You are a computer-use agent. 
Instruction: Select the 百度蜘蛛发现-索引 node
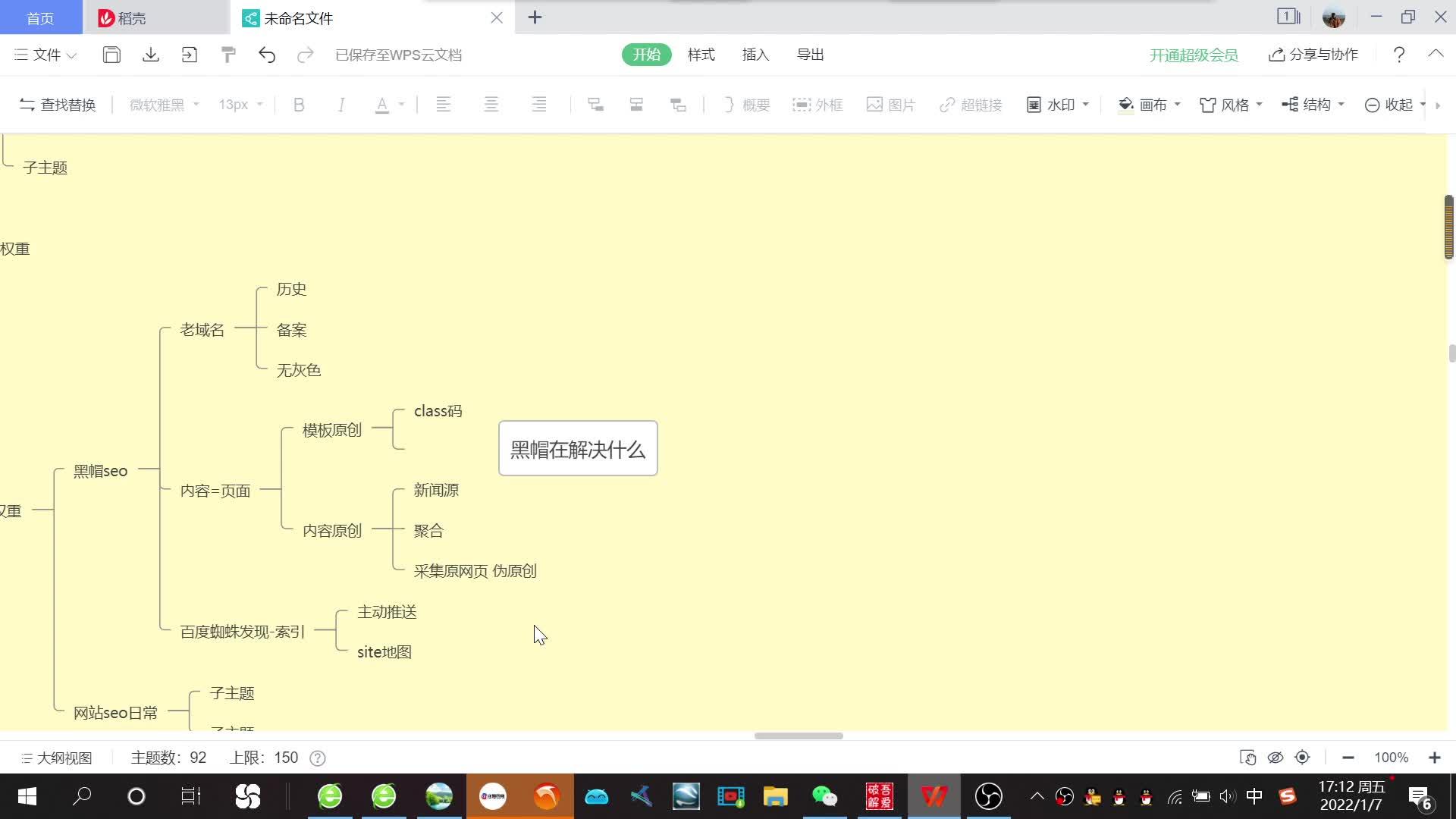(242, 632)
